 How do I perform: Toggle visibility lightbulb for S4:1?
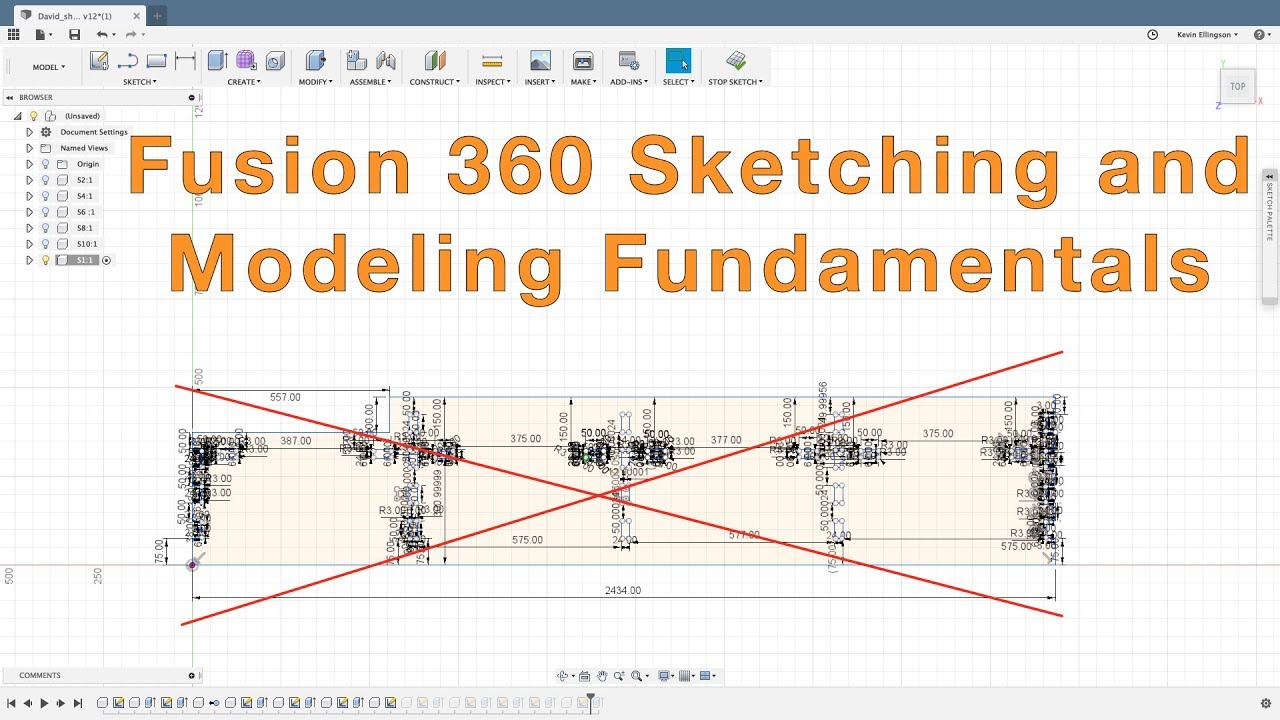(45, 196)
